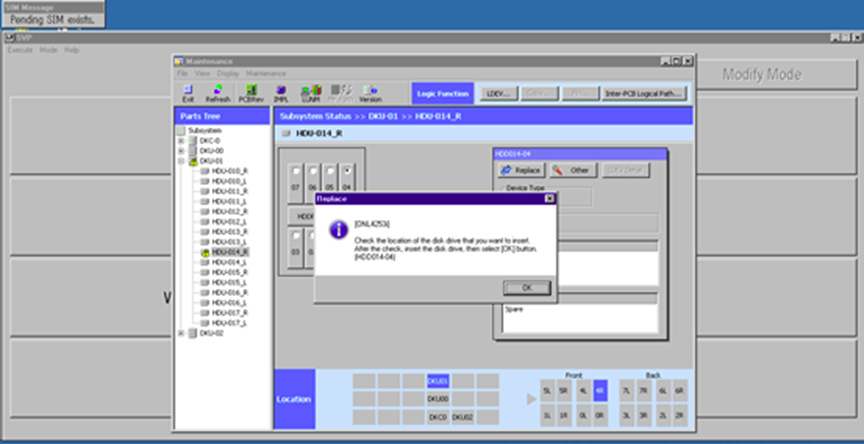Click the Refresh toolbar icon
This screenshot has height=444, width=864.
pos(217,93)
